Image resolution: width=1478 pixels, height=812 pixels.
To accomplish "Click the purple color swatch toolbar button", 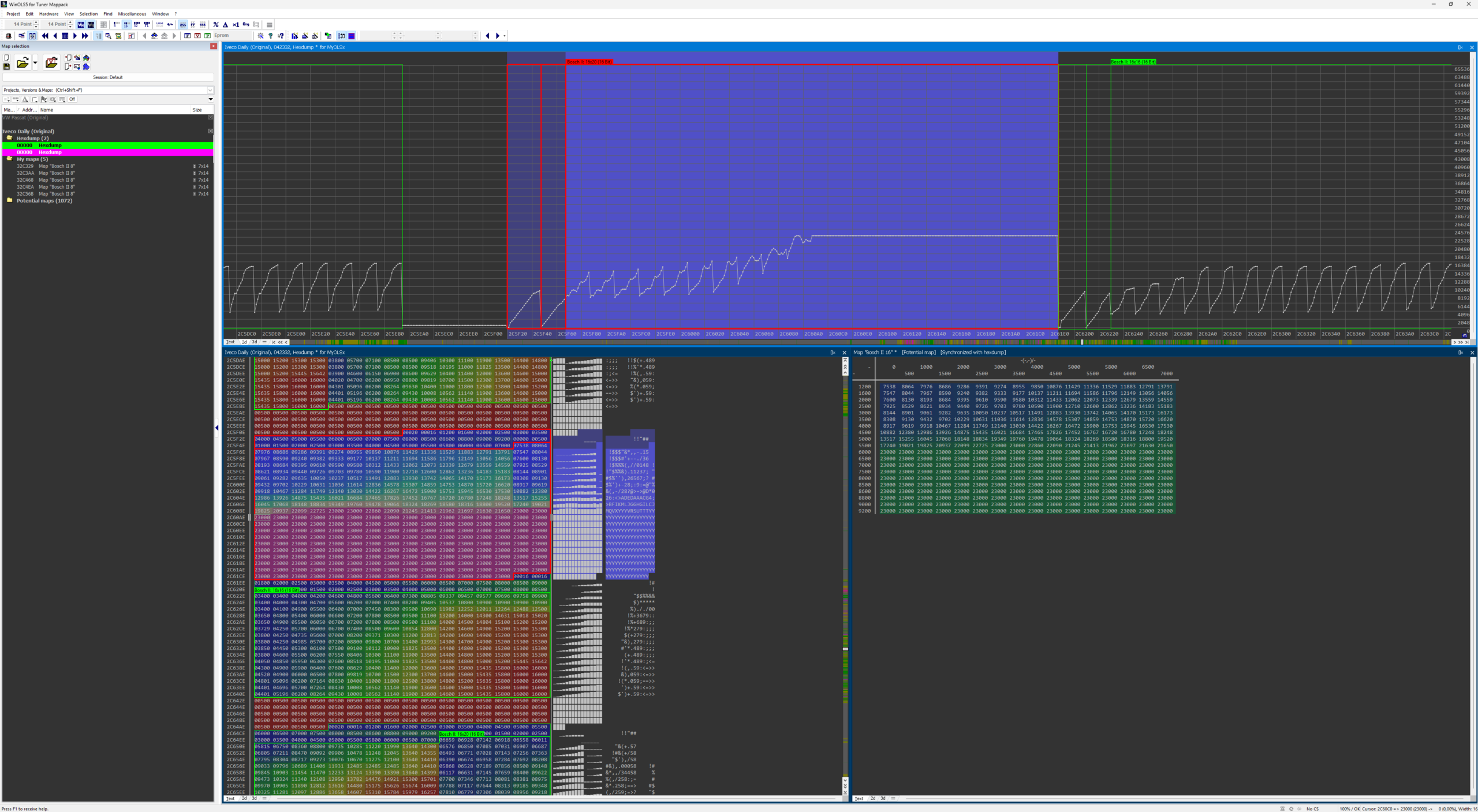I will (x=351, y=36).
